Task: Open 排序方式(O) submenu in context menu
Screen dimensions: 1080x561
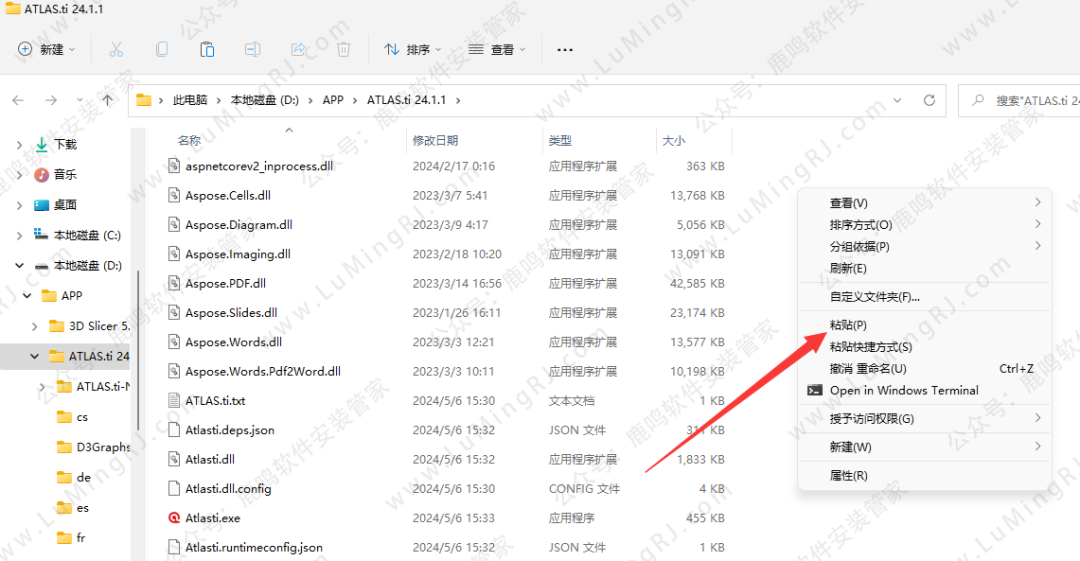Action: pos(924,225)
